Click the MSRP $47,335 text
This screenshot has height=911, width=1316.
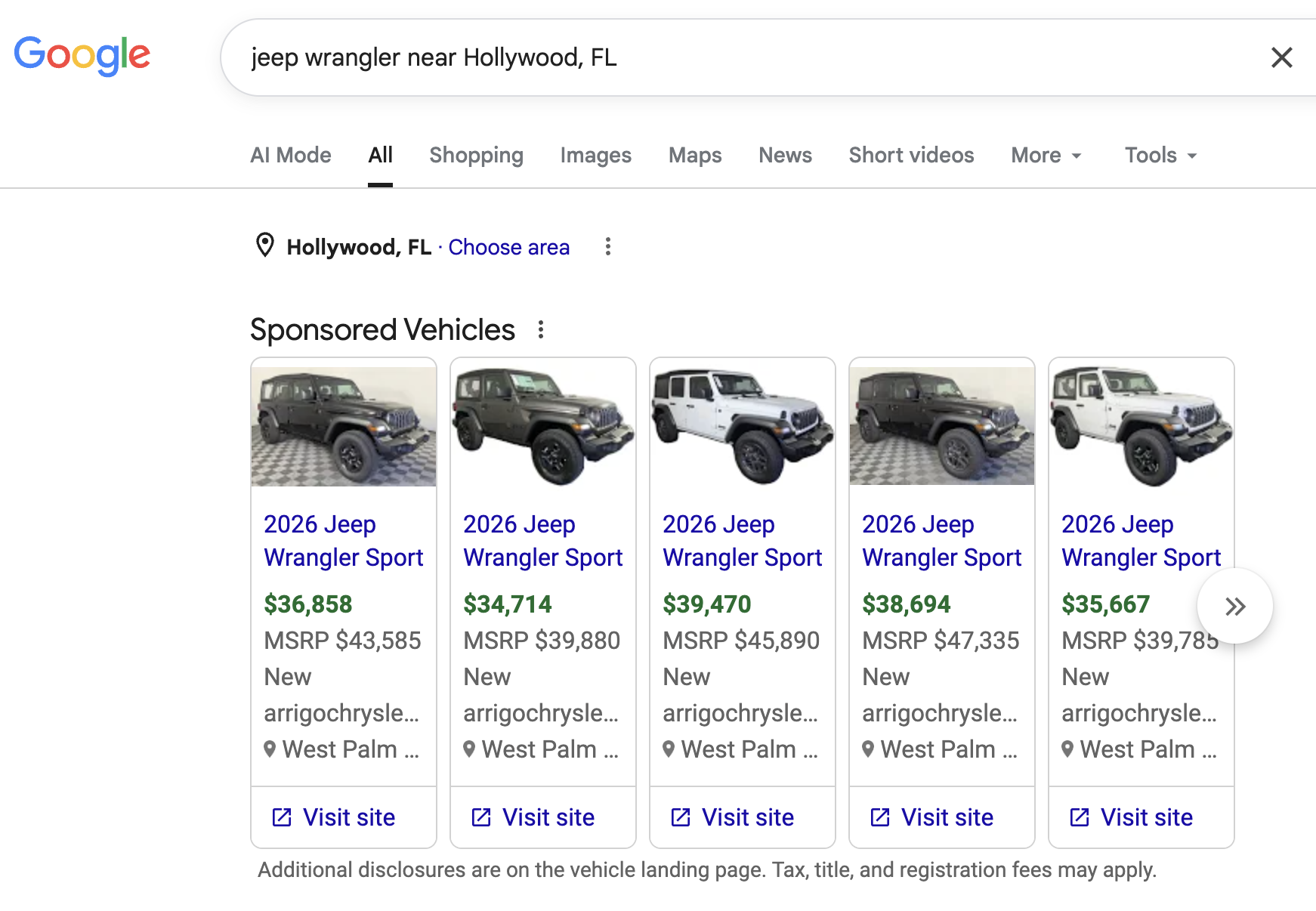941,641
